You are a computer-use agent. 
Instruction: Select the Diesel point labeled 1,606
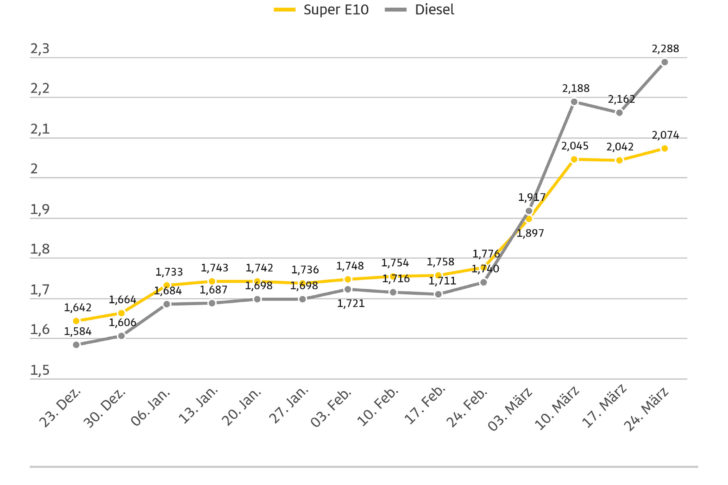tap(122, 335)
